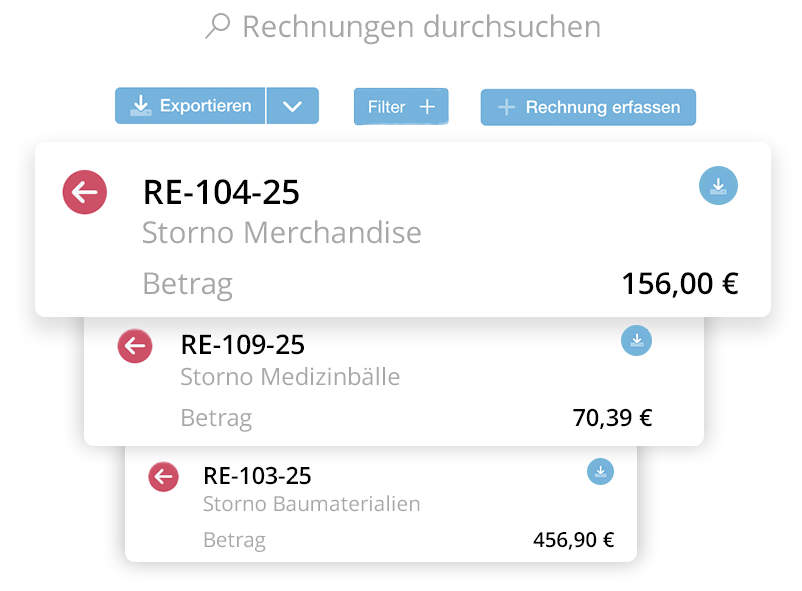
Task: Click the Rechnung erfassen button
Action: click(x=588, y=107)
